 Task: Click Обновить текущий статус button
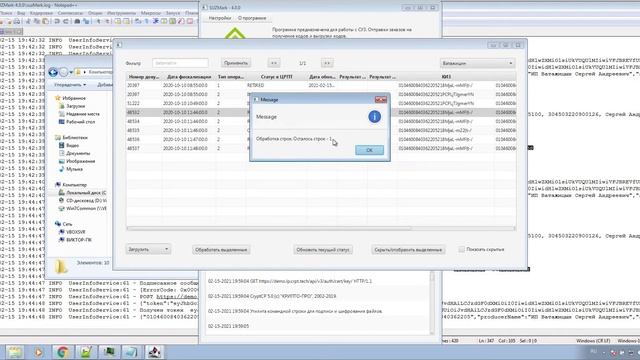tap(323, 249)
